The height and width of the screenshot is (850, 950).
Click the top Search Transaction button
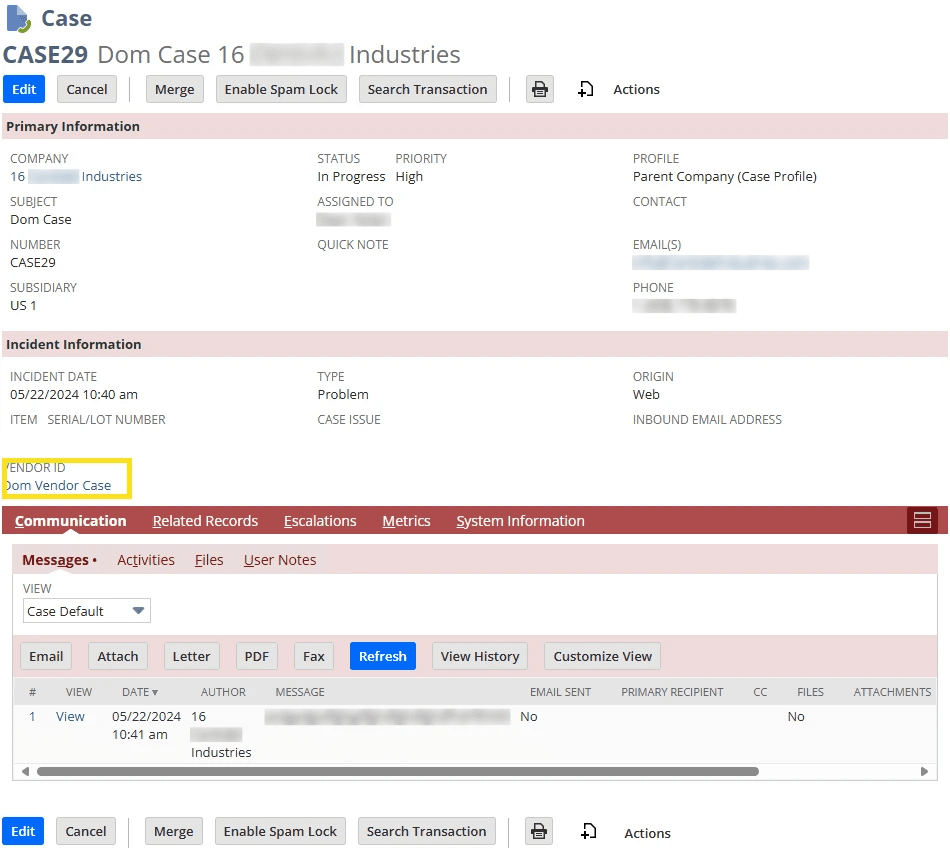(x=427, y=90)
